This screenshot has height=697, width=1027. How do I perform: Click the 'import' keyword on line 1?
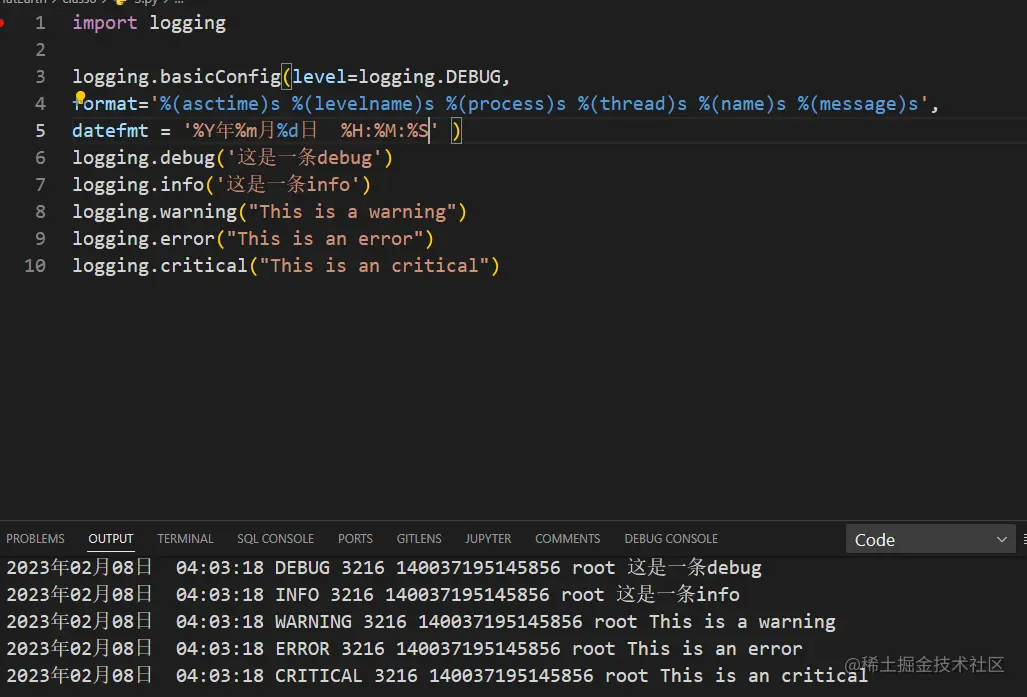coord(105,23)
